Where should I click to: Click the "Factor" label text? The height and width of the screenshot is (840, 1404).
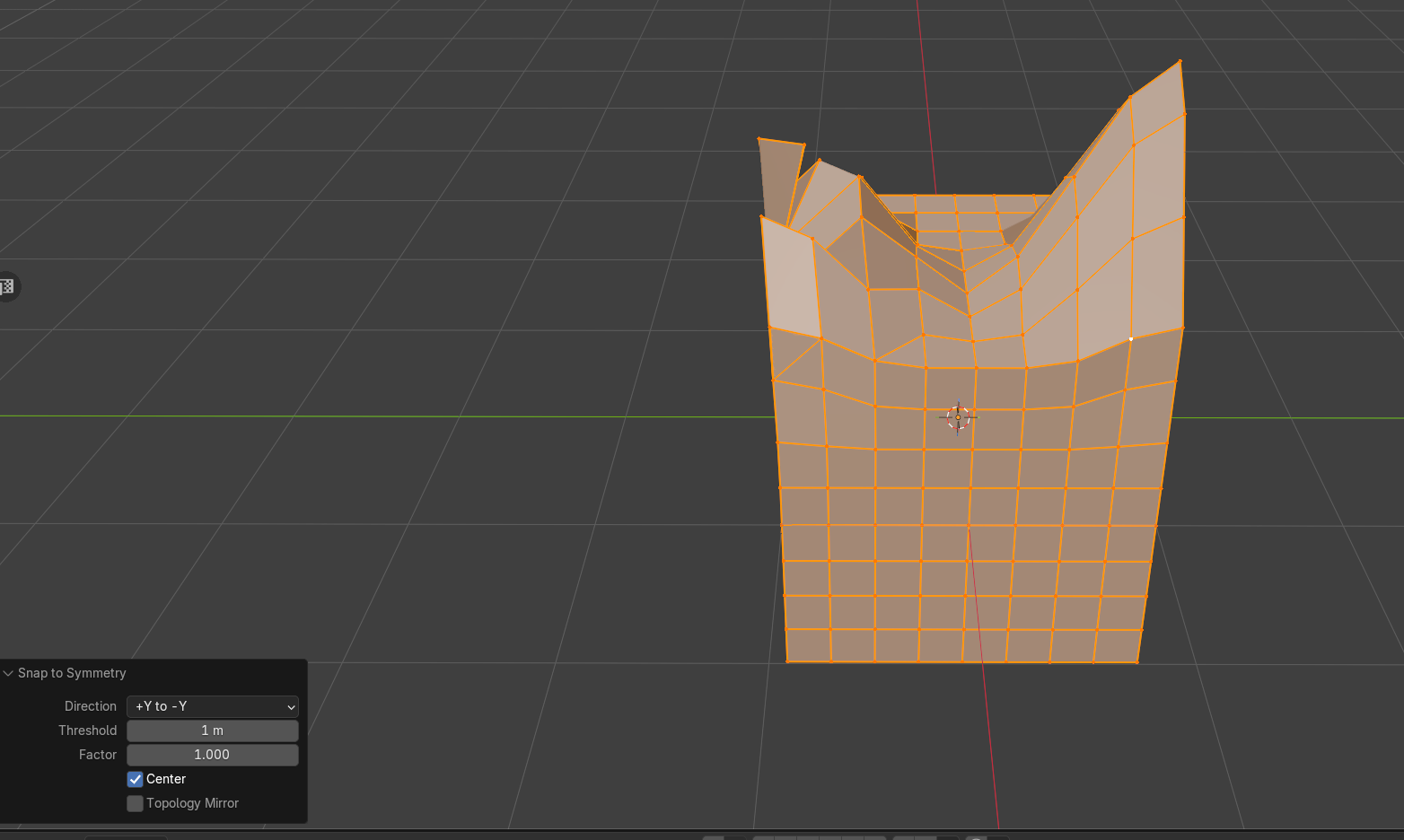(98, 755)
